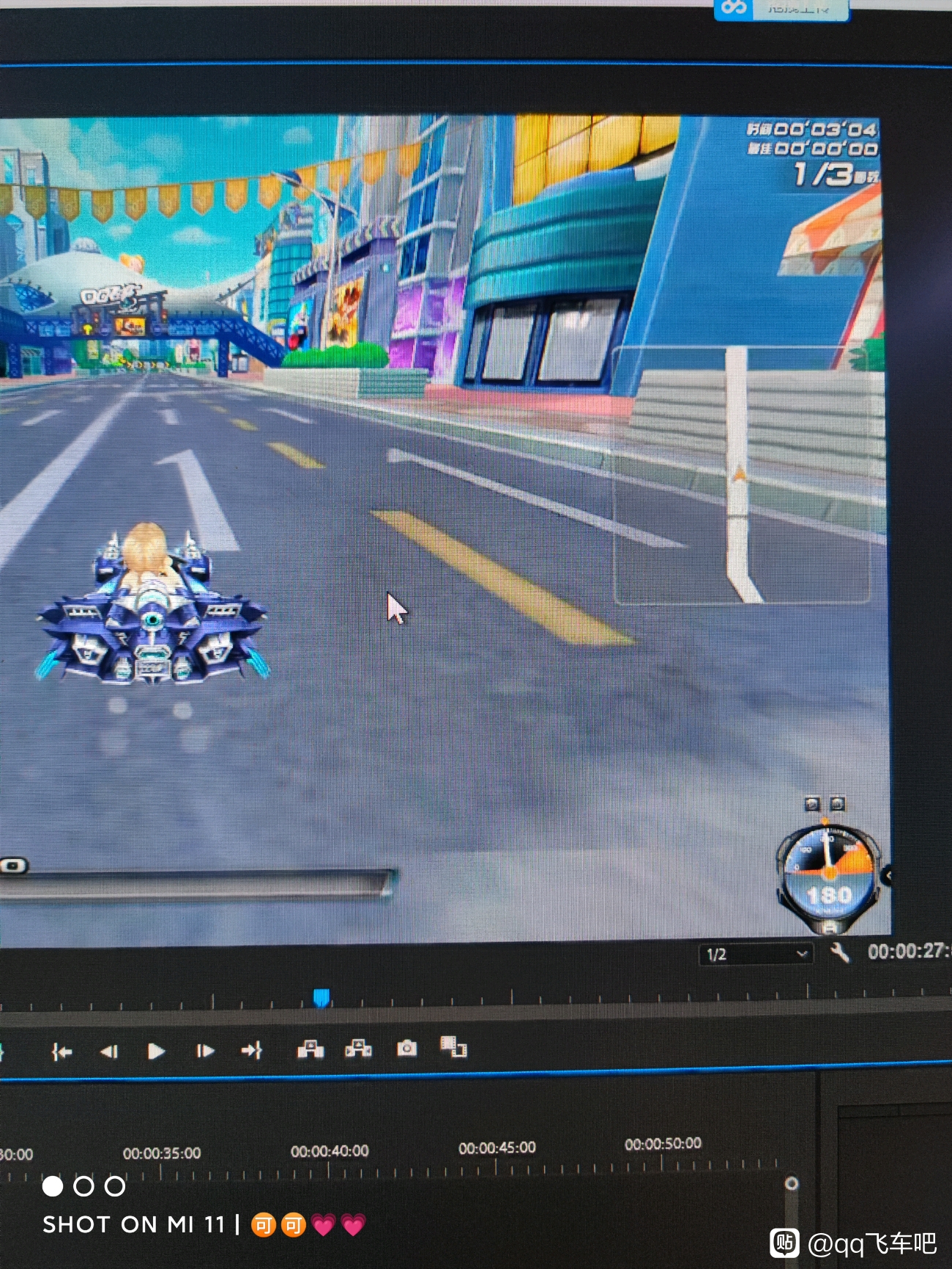The height and width of the screenshot is (1269, 952).
Task: Click the Extract button
Action: [358, 1049]
